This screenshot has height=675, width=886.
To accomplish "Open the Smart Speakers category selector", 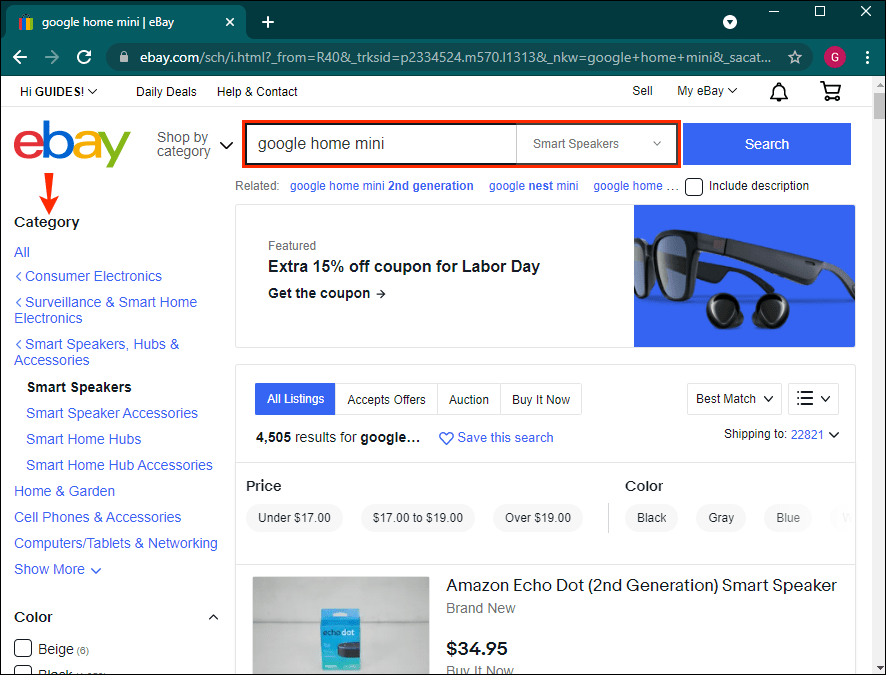I will pos(597,144).
